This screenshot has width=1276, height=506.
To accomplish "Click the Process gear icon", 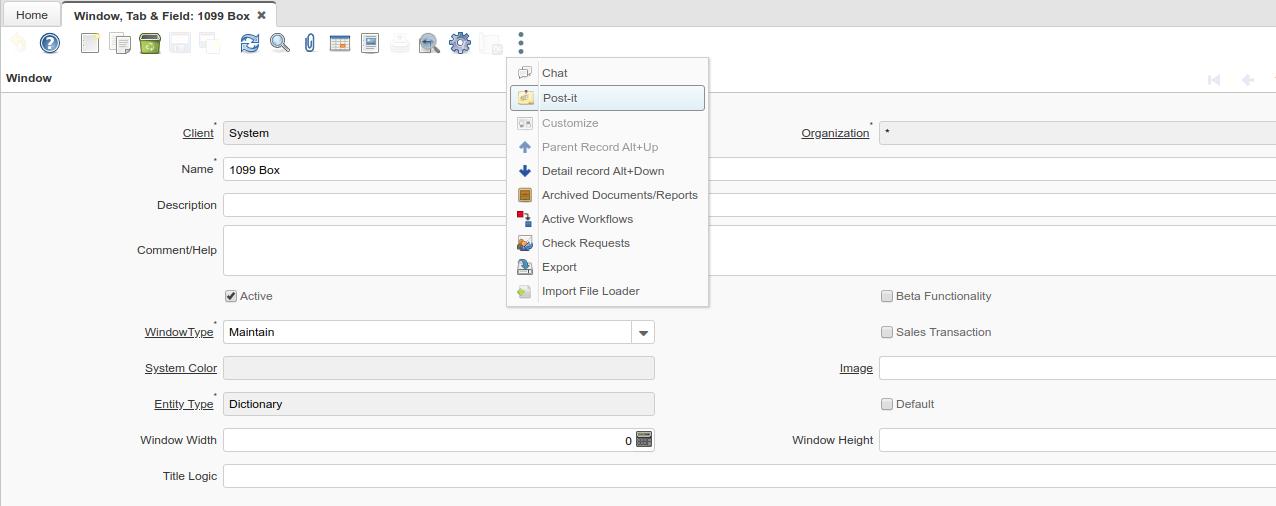I will [460, 43].
